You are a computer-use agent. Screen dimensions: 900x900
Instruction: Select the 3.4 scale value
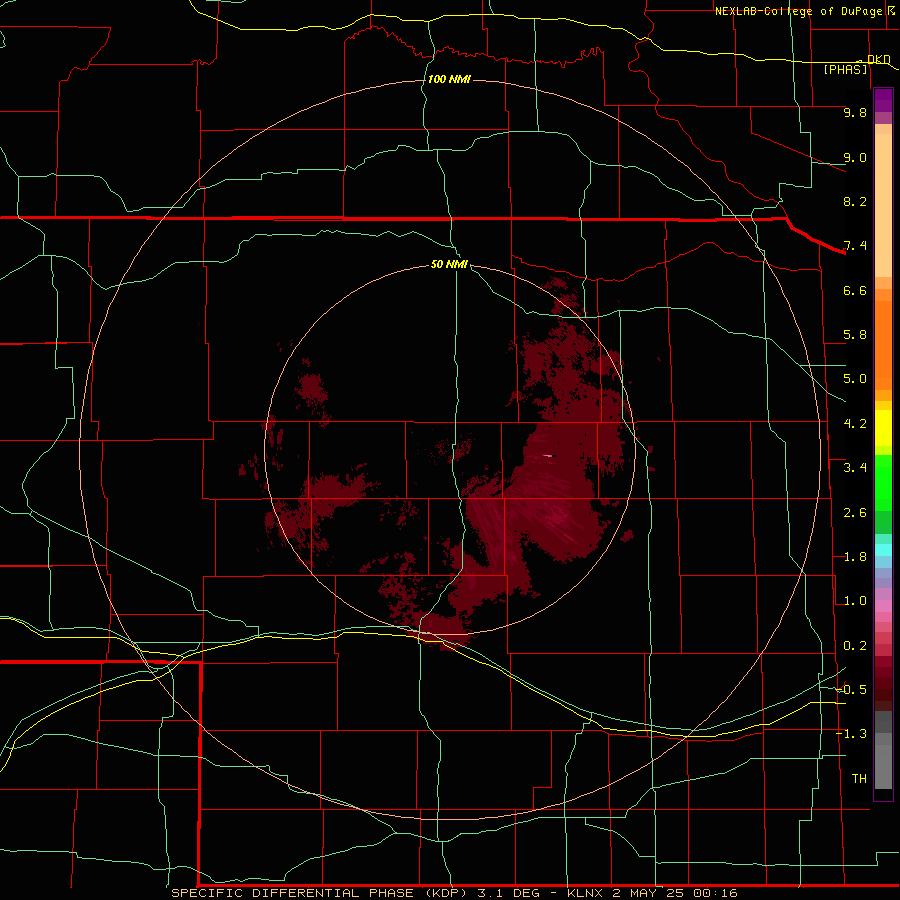[855, 468]
